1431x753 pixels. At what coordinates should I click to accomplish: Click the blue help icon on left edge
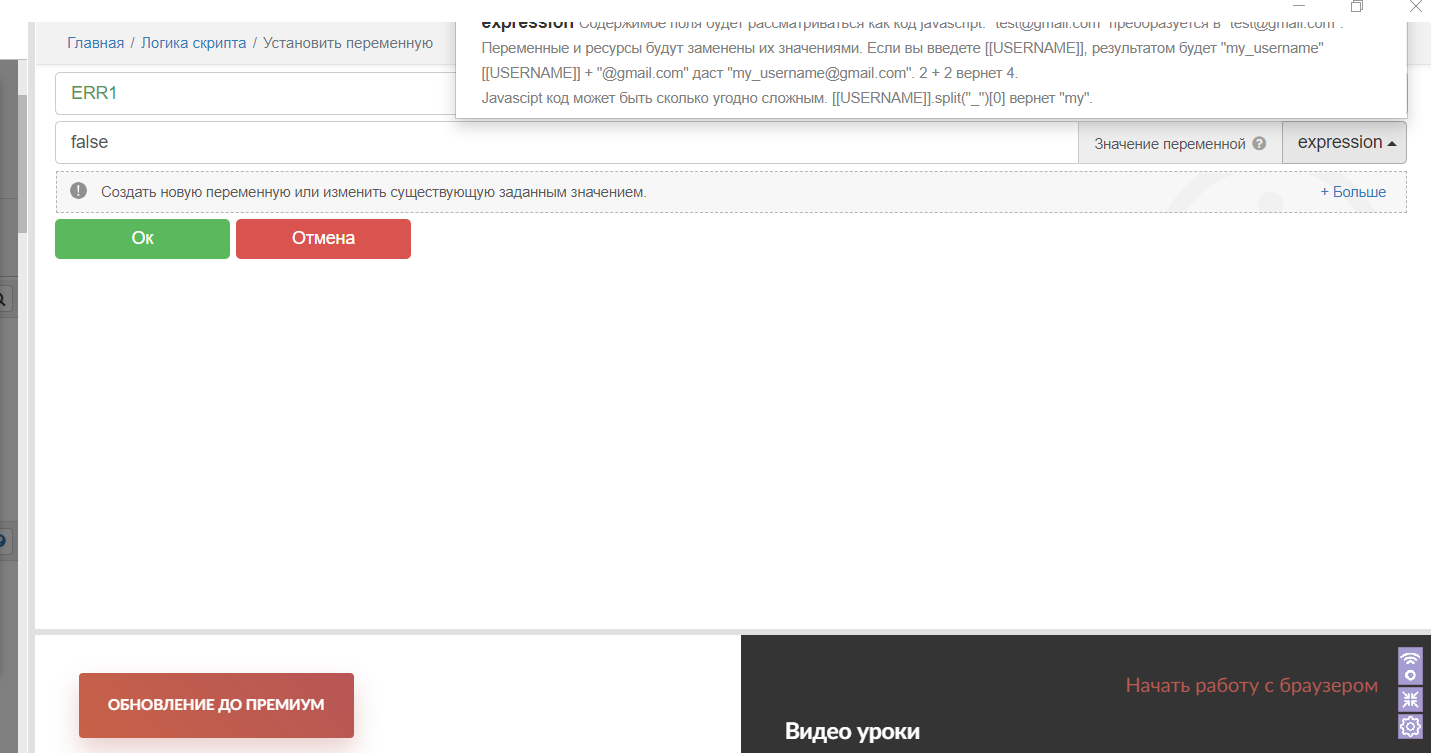(x=4, y=541)
